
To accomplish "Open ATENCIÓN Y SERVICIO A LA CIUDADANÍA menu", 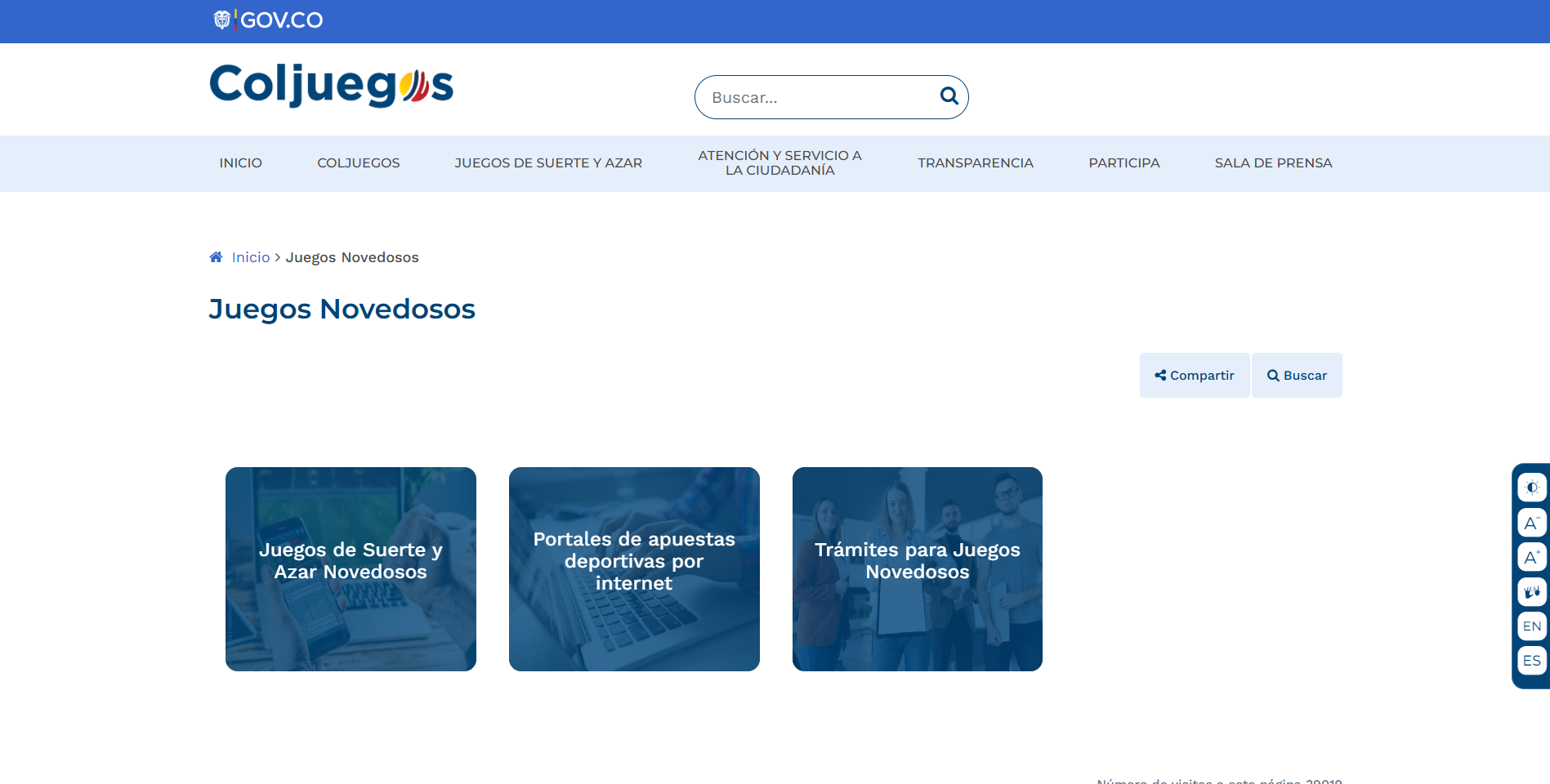I will (x=780, y=163).
